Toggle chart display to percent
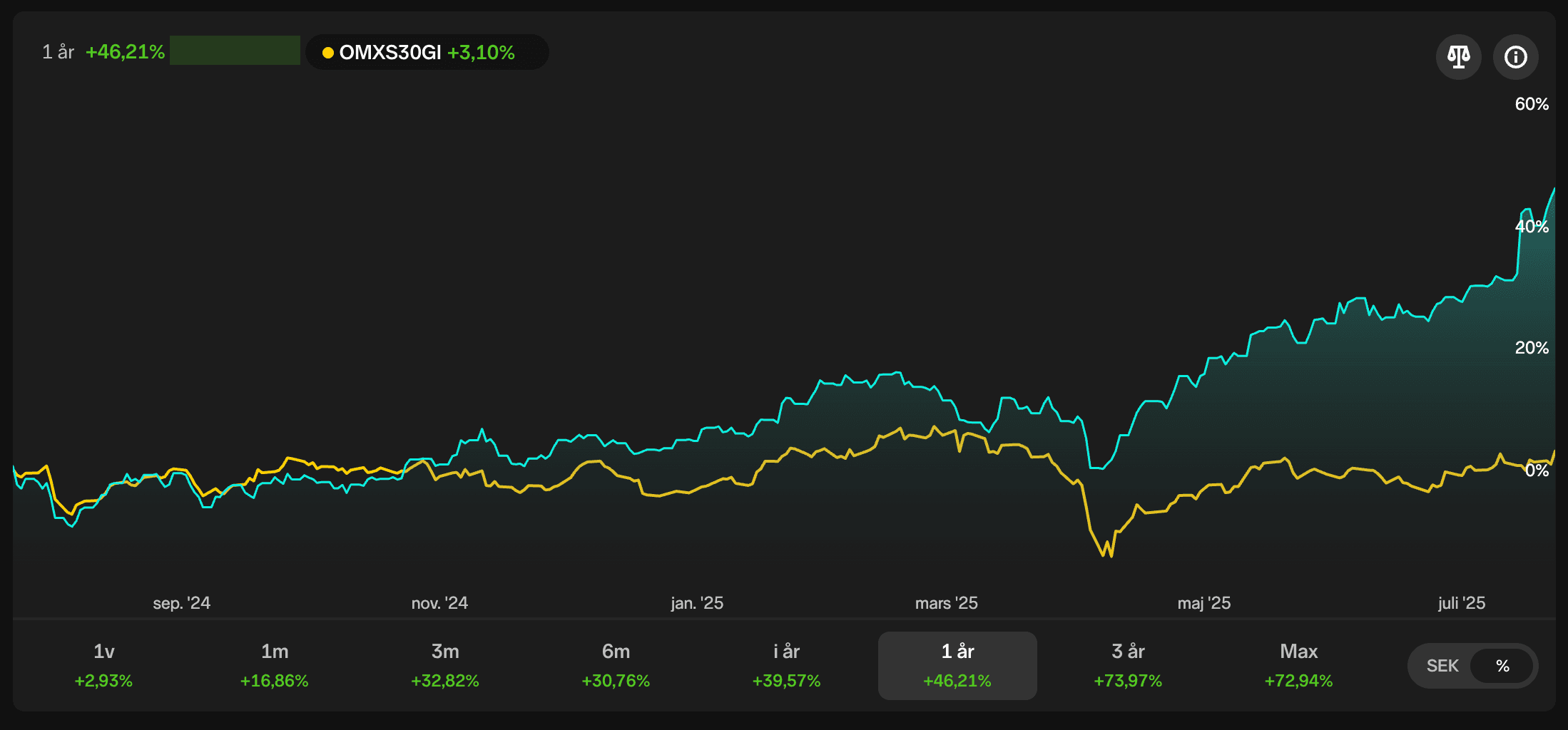The height and width of the screenshot is (730, 1568). pos(1502,666)
